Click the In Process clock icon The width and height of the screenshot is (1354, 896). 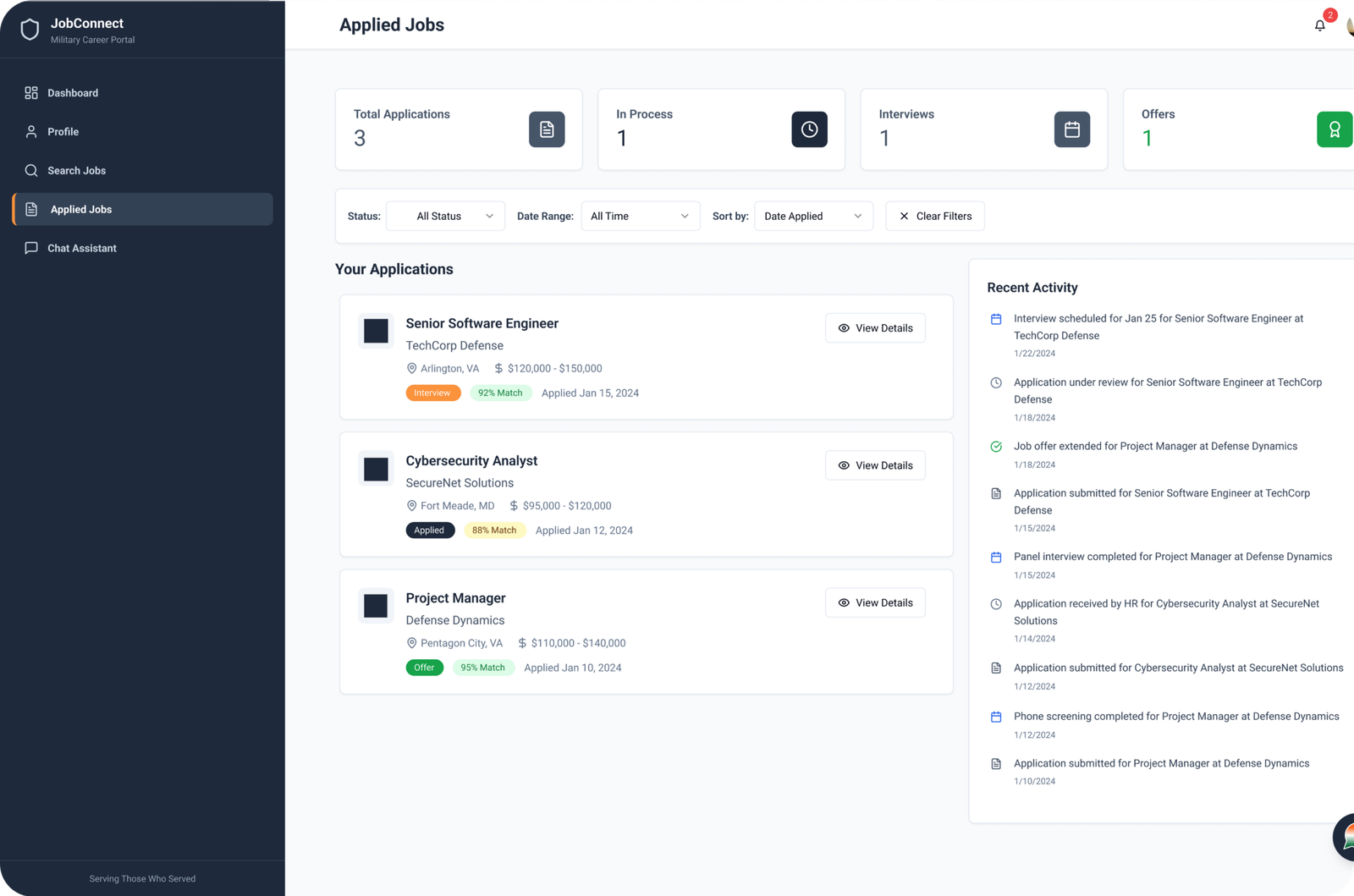pos(809,129)
